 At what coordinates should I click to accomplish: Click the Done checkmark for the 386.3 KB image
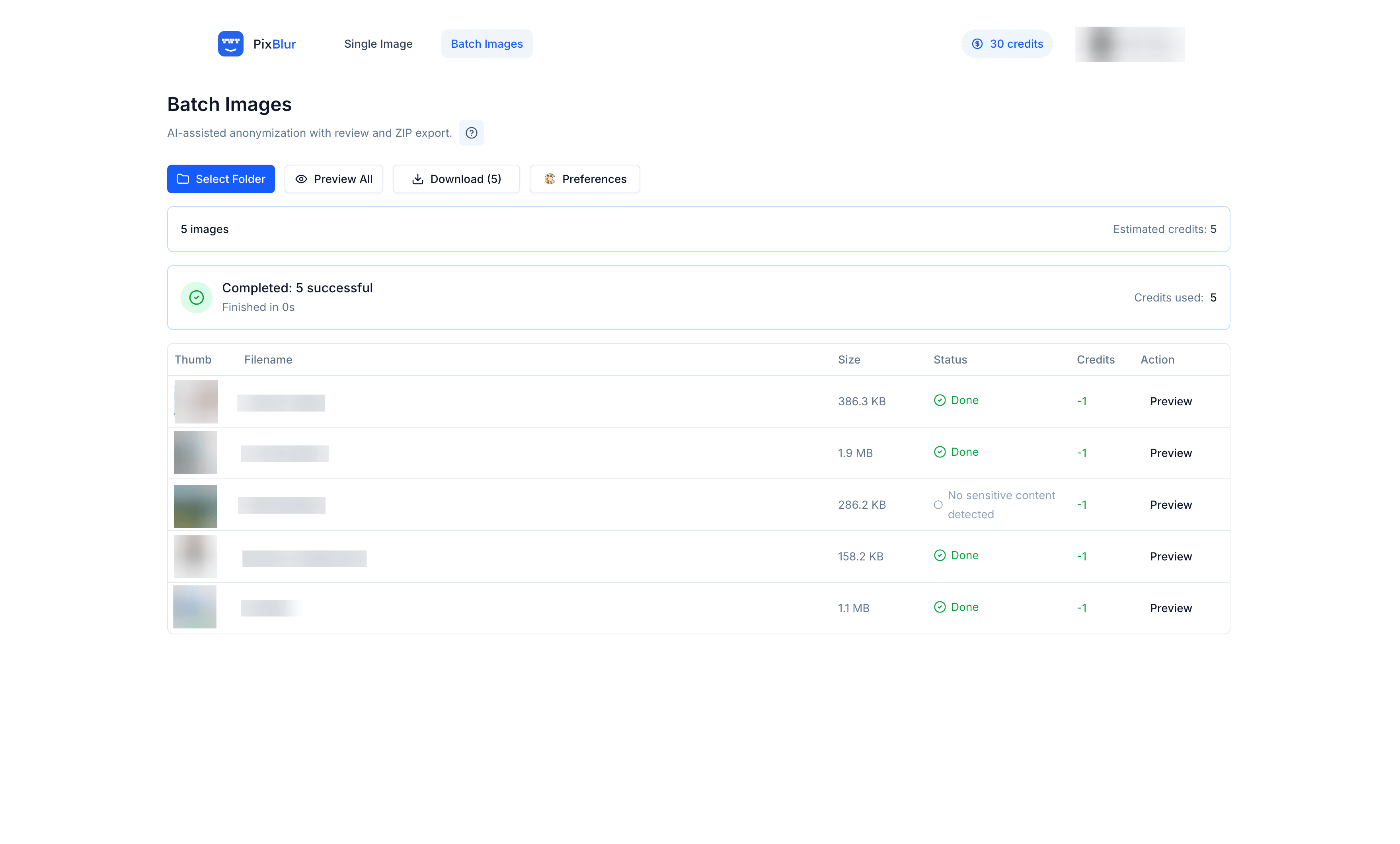point(940,401)
